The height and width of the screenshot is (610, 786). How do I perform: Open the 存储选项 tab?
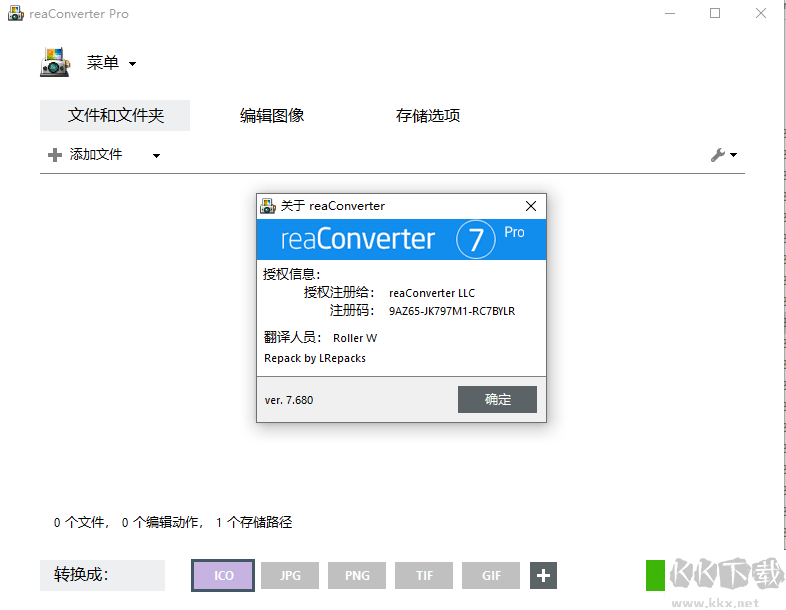click(x=428, y=115)
